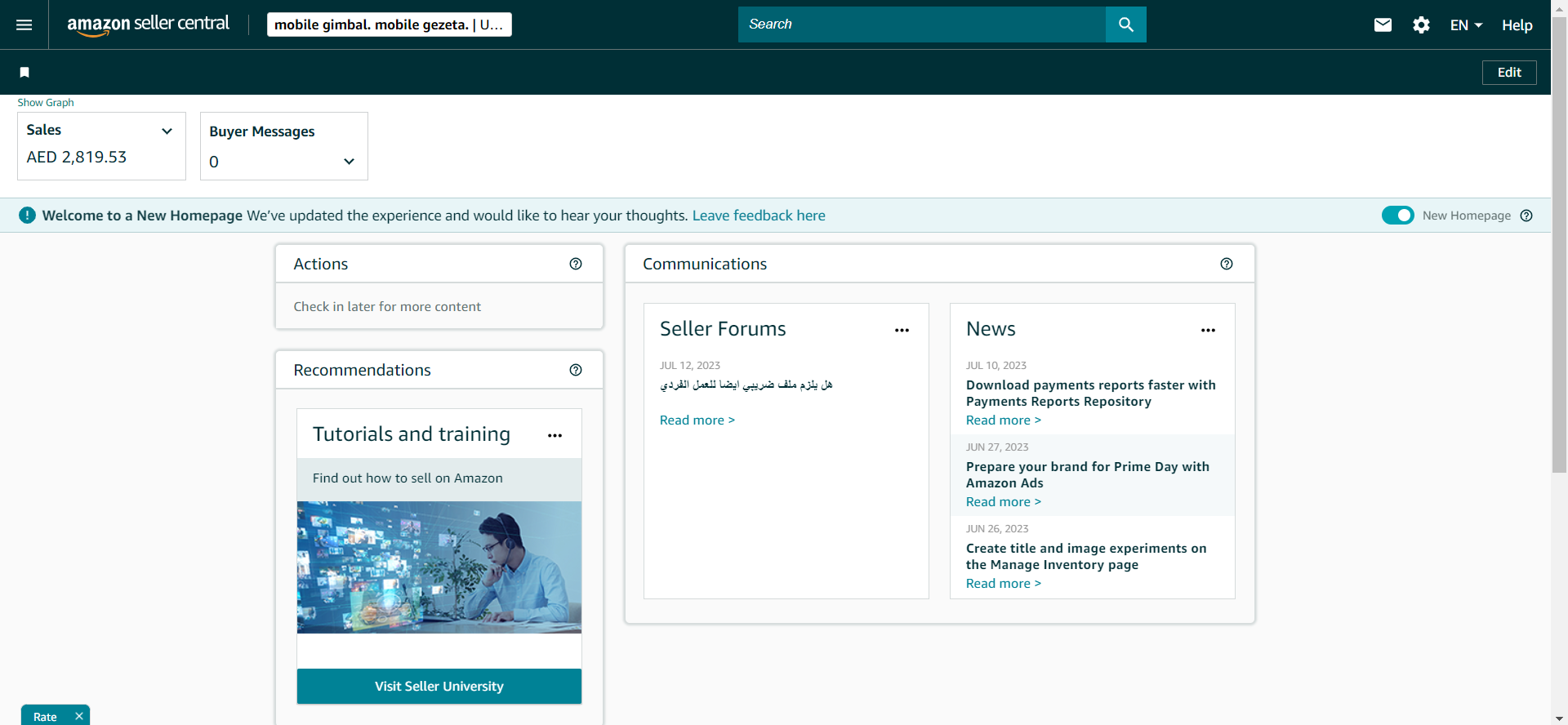The width and height of the screenshot is (1568, 725).
Task: Click the bookmark icon in the dark bar
Action: 24,73
